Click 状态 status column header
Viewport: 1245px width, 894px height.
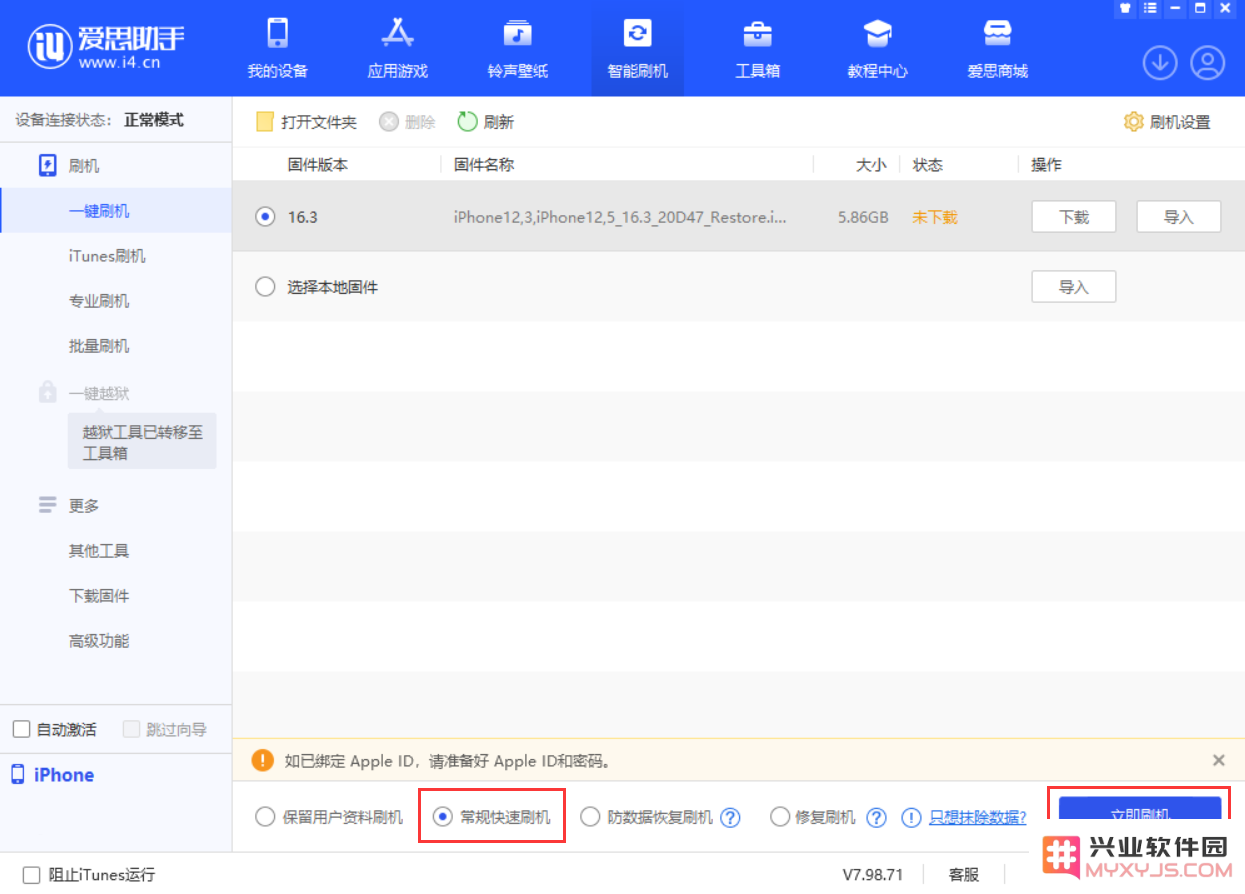tap(928, 165)
